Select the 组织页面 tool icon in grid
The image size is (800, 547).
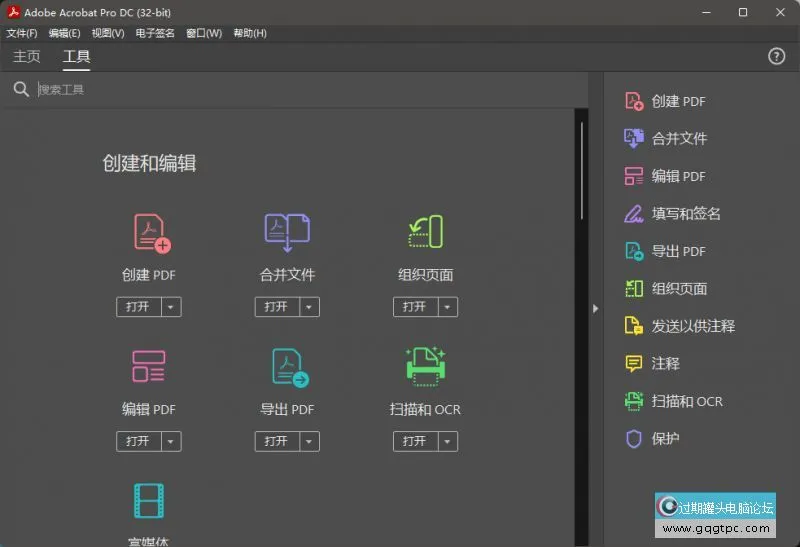(x=426, y=232)
